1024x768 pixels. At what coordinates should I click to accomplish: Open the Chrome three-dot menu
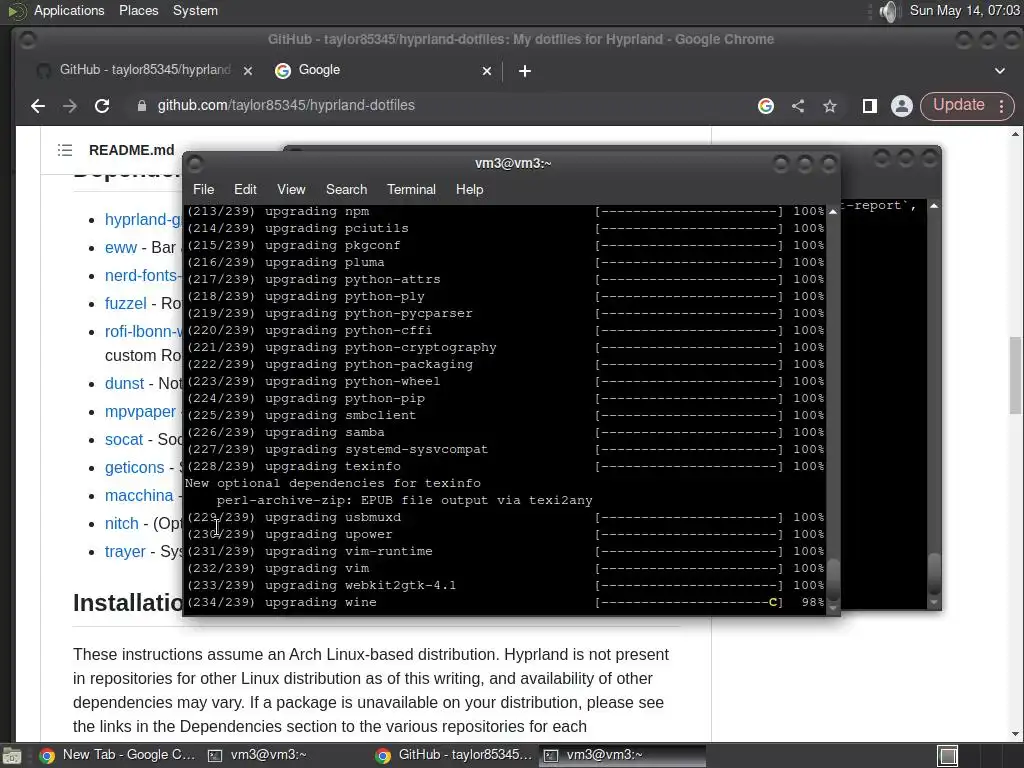click(1002, 106)
